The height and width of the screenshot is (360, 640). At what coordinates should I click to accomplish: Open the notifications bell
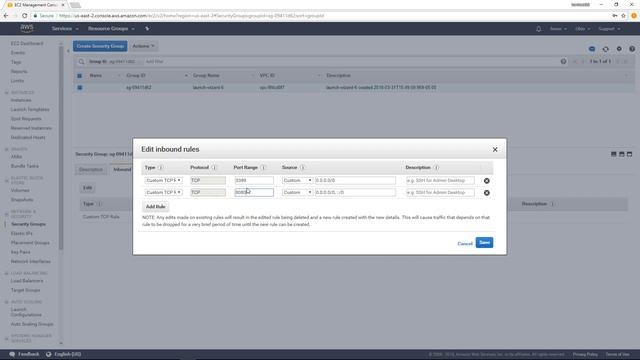click(x=538, y=29)
